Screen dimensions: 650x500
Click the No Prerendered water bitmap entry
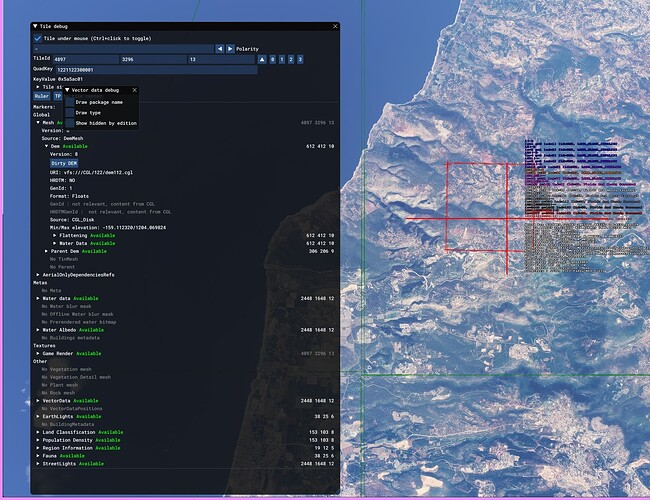79,322
